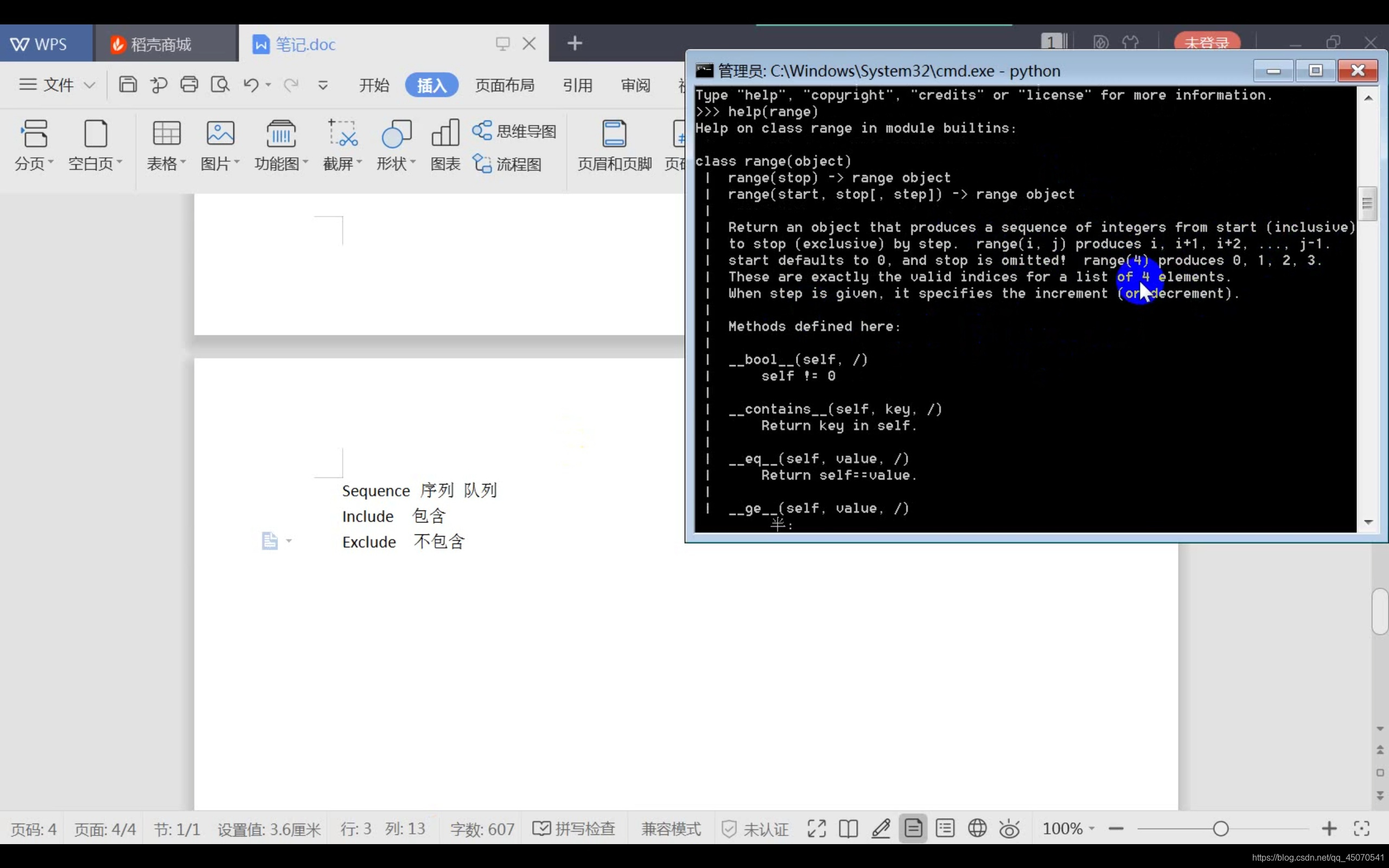Click the zoom in plus button
Viewport: 1389px width, 868px height.
coord(1329,828)
